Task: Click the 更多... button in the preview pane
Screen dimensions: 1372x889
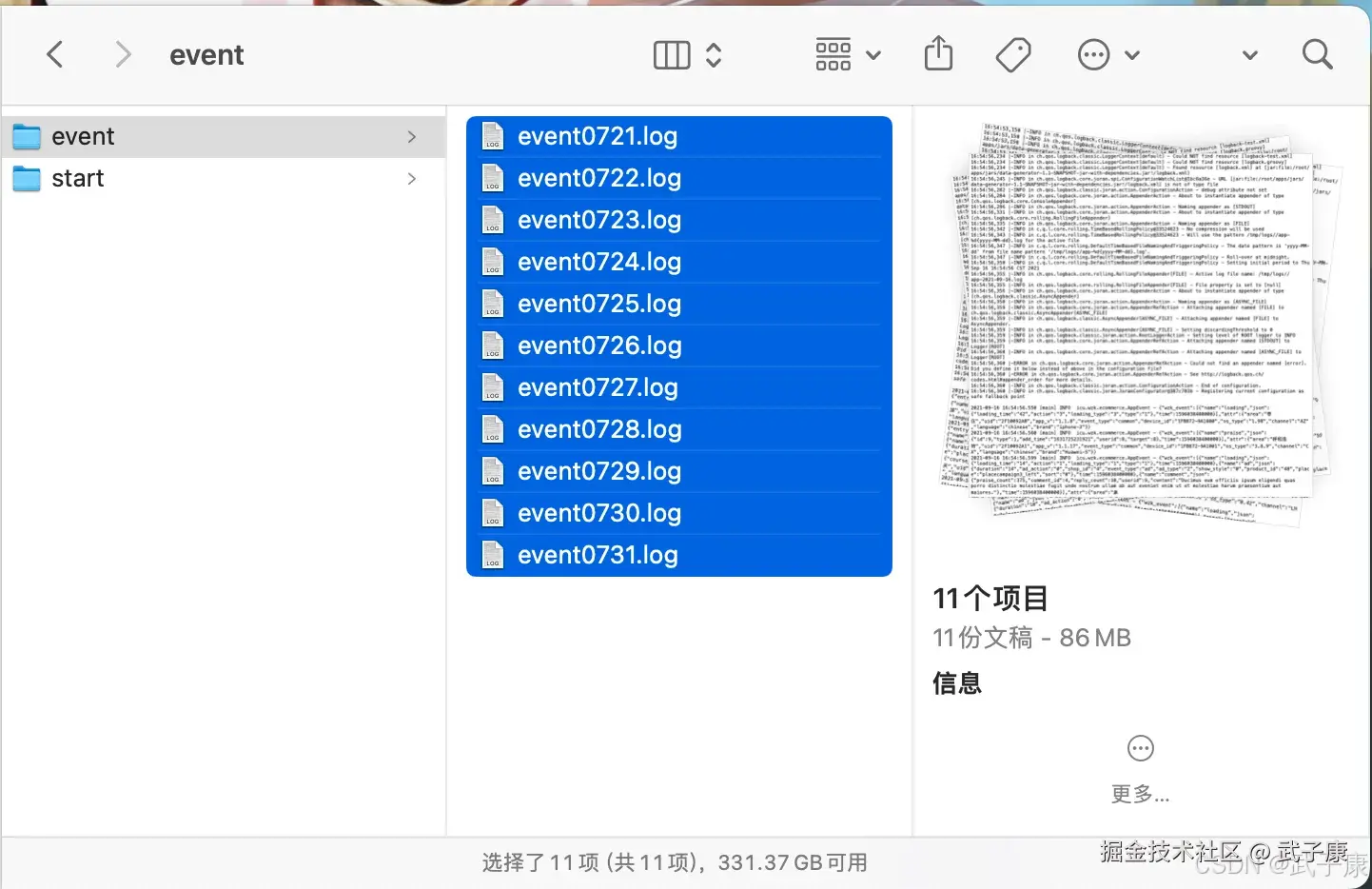Action: pos(1140,794)
